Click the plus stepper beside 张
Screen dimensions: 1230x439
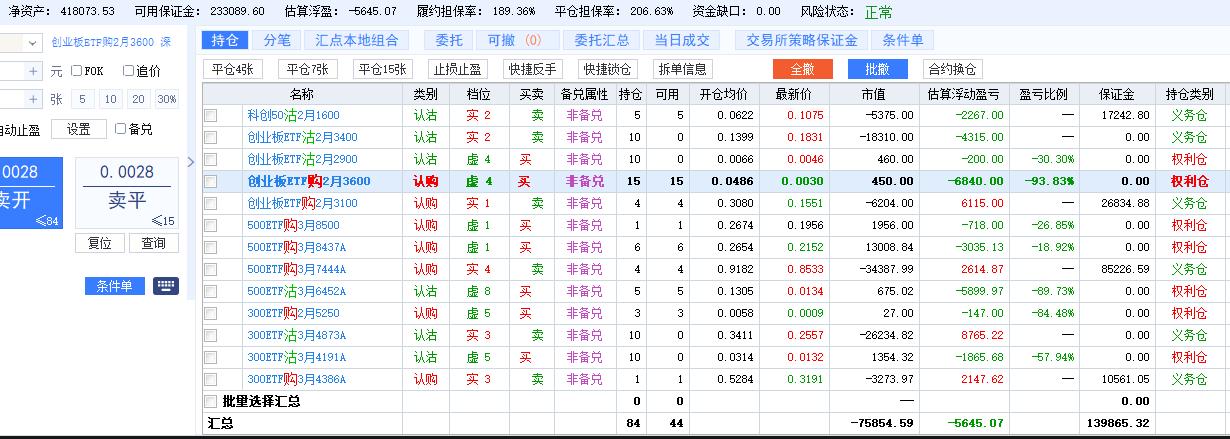33,99
